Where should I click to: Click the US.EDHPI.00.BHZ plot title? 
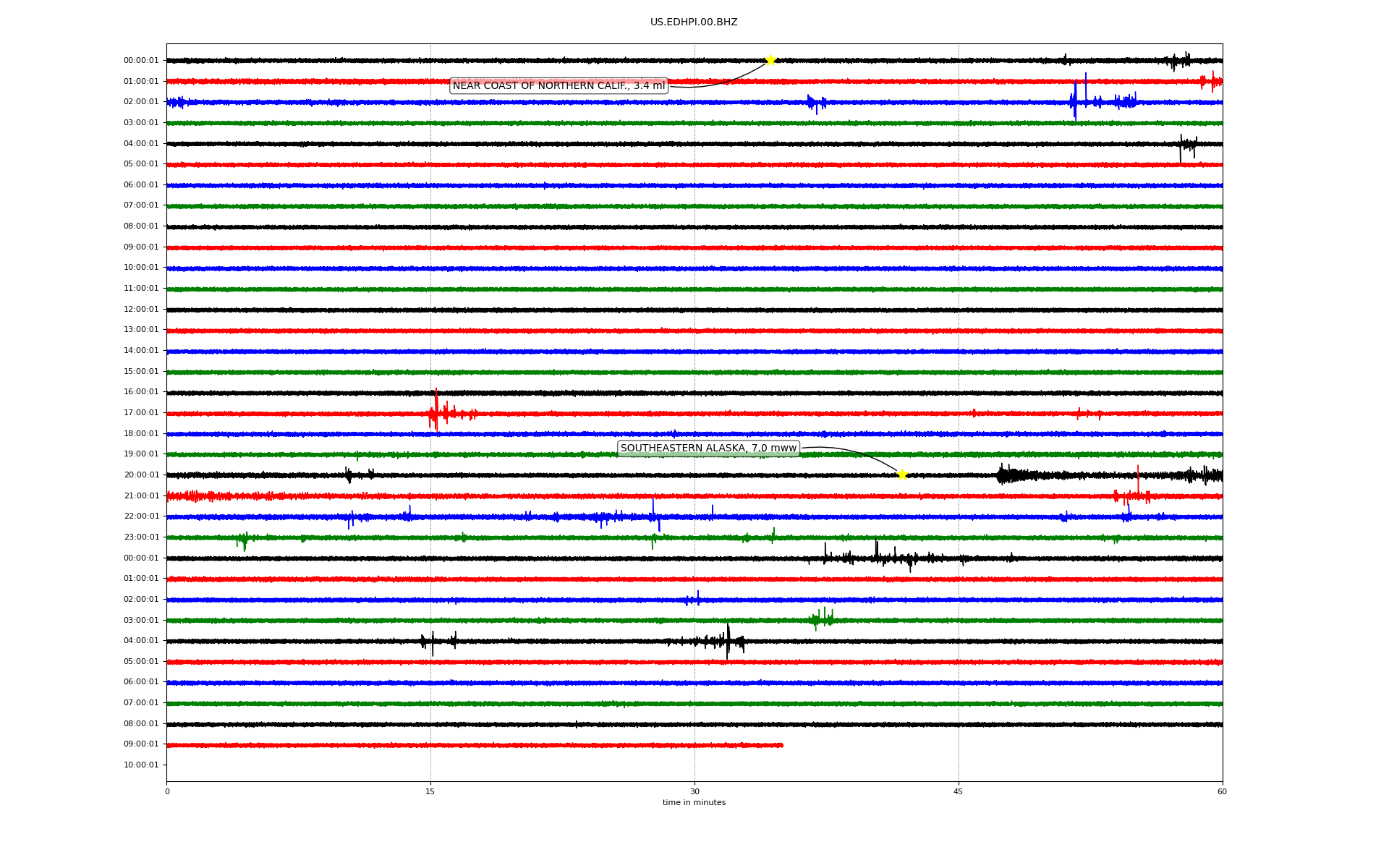pos(694,22)
